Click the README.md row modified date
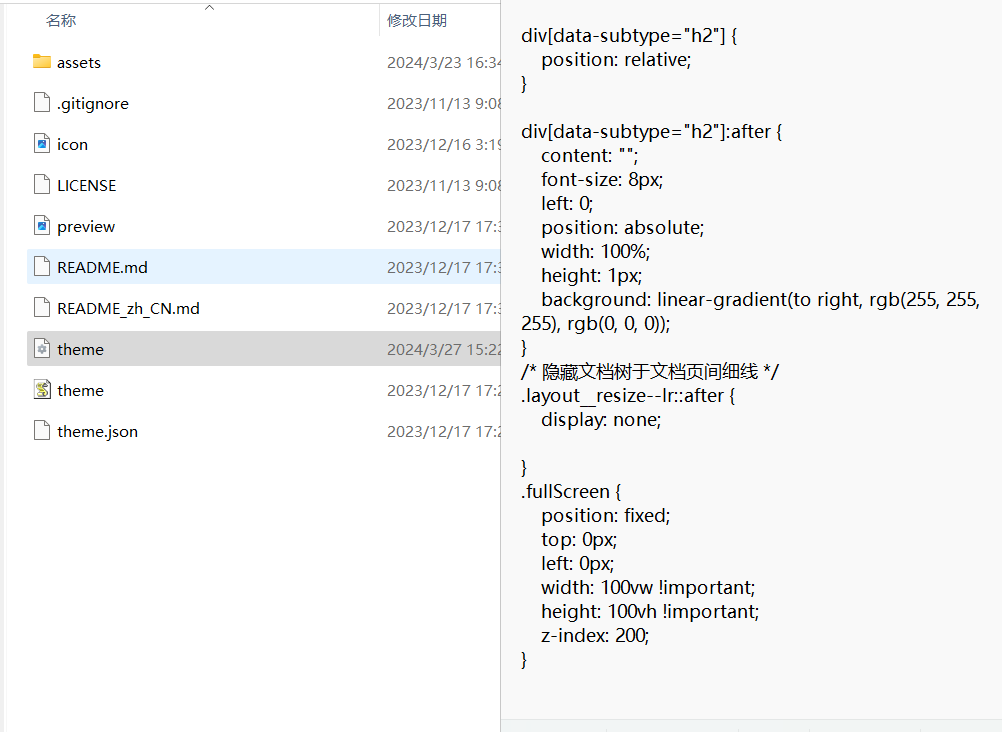 [x=443, y=267]
